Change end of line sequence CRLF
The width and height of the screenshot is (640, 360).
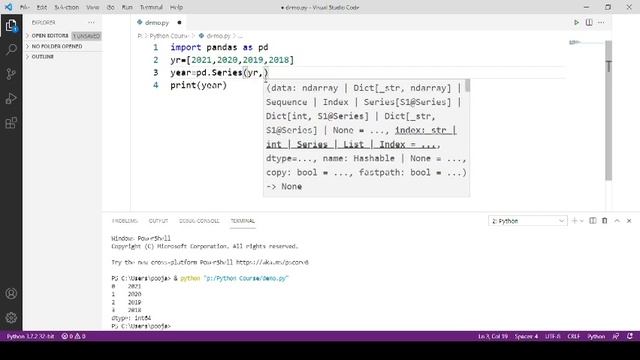click(x=573, y=336)
